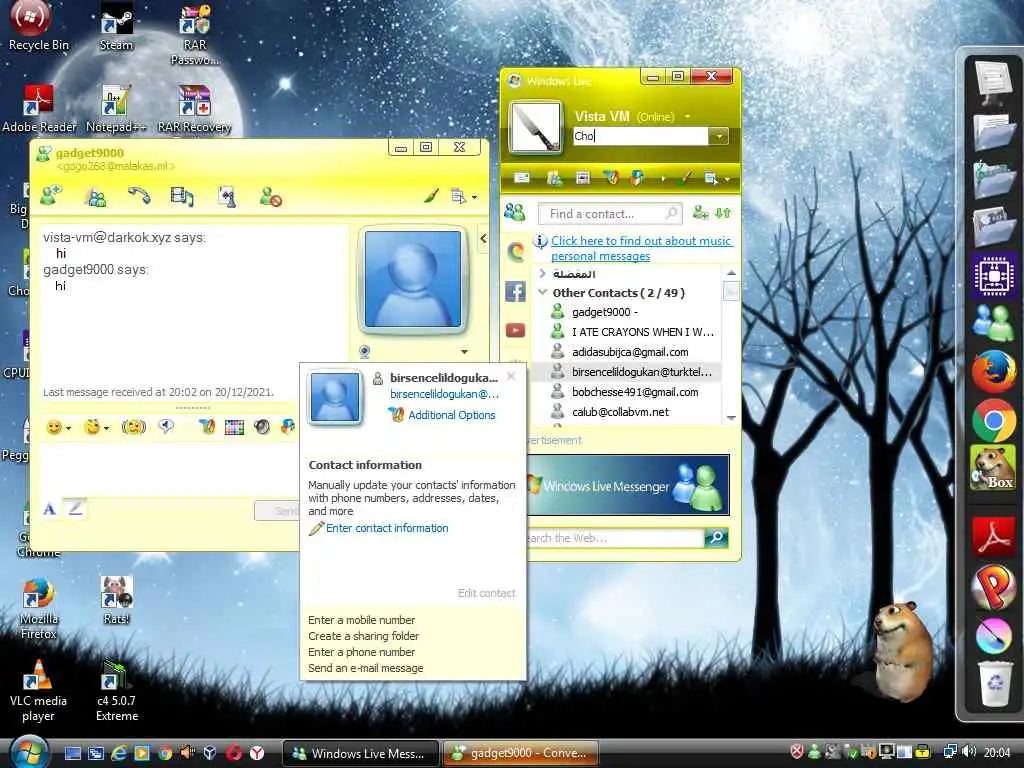The height and width of the screenshot is (768, 1024).
Task: Open the eBay-style swirl tab in sidebar
Action: point(515,251)
